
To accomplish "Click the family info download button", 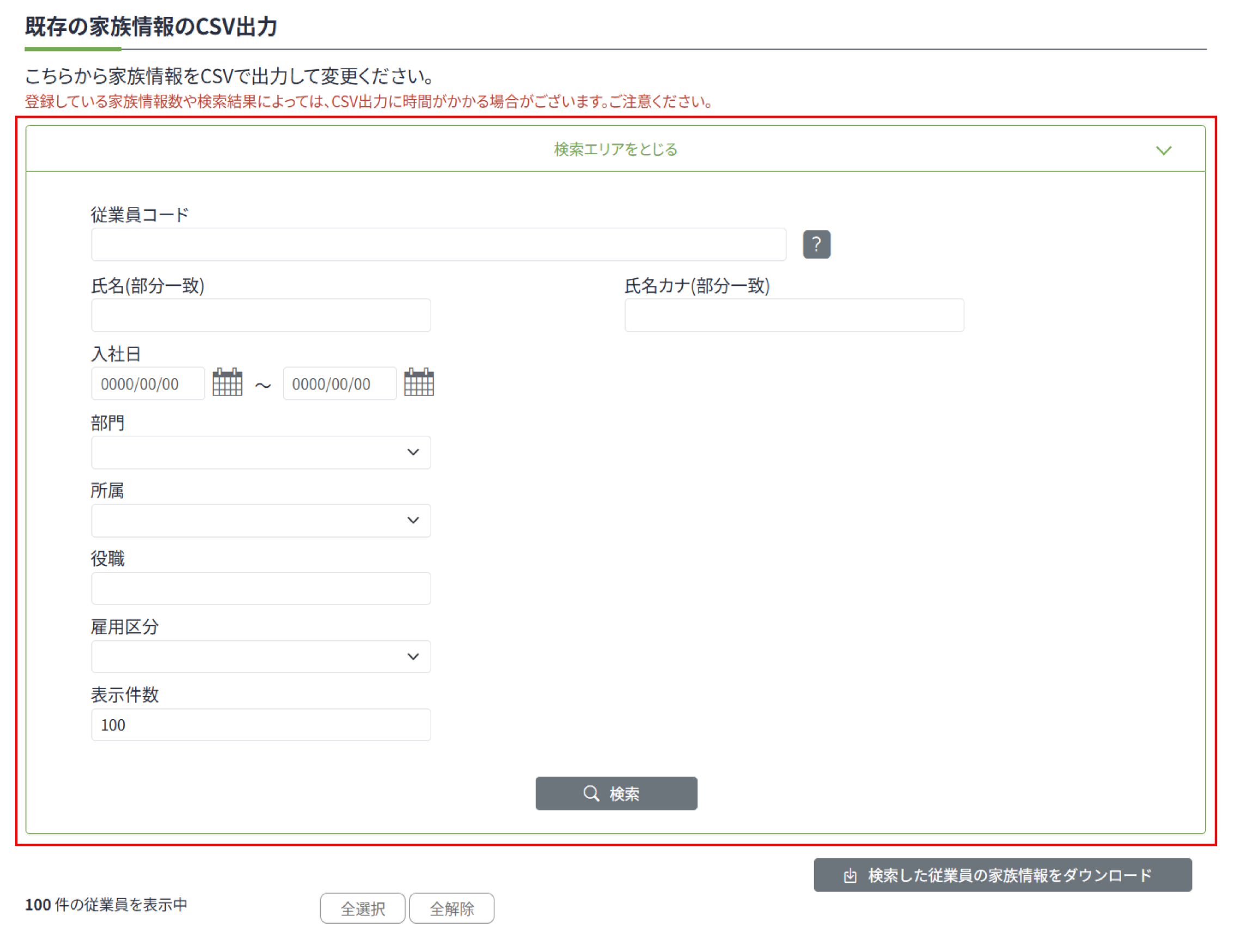I will pos(1002,875).
